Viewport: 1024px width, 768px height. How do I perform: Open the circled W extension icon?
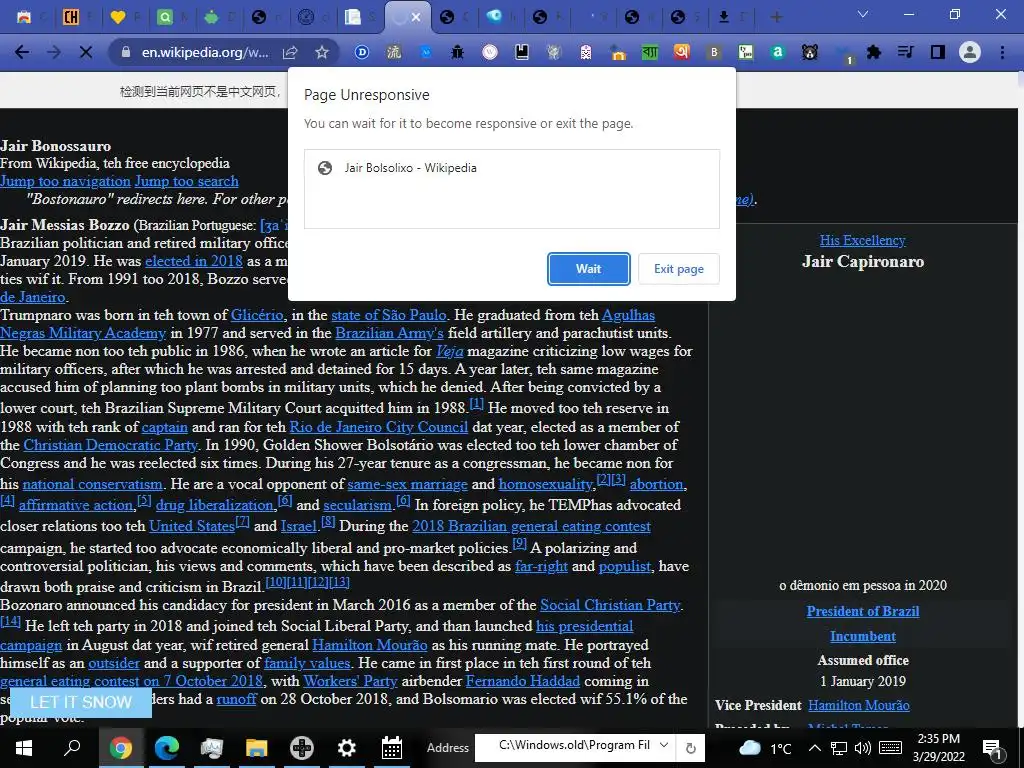point(490,52)
